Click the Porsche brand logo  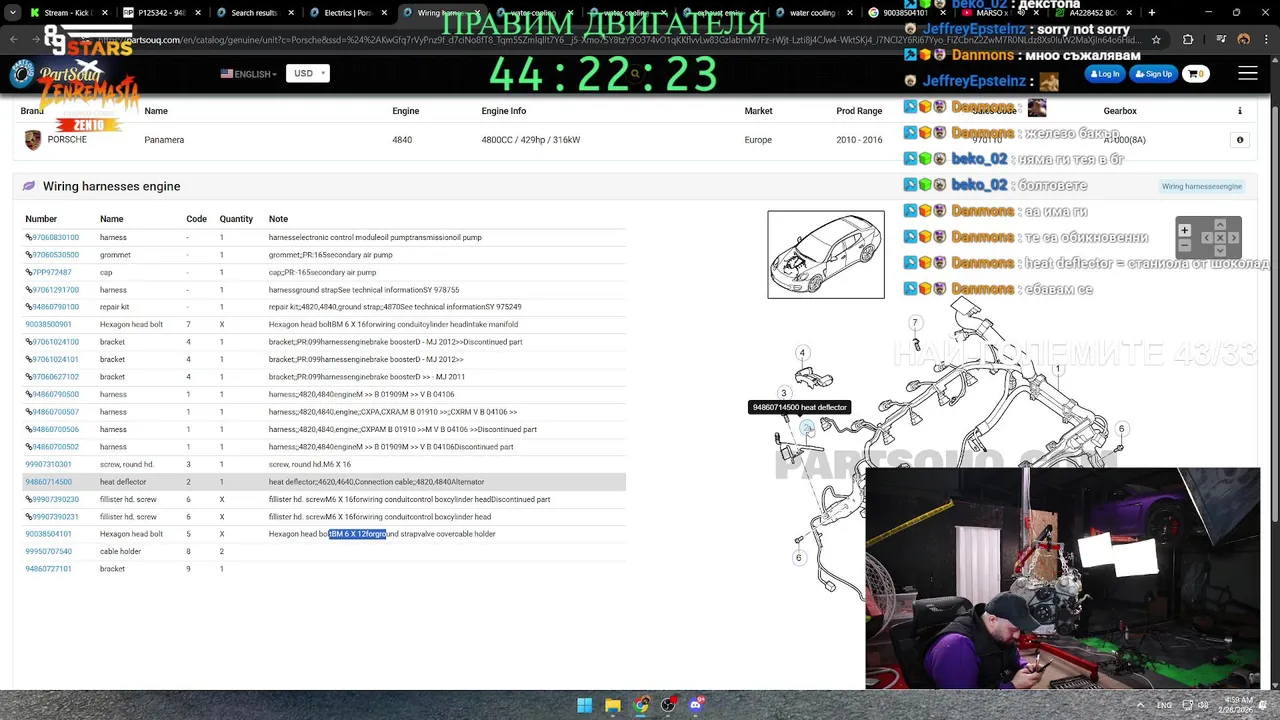pyautogui.click(x=33, y=140)
